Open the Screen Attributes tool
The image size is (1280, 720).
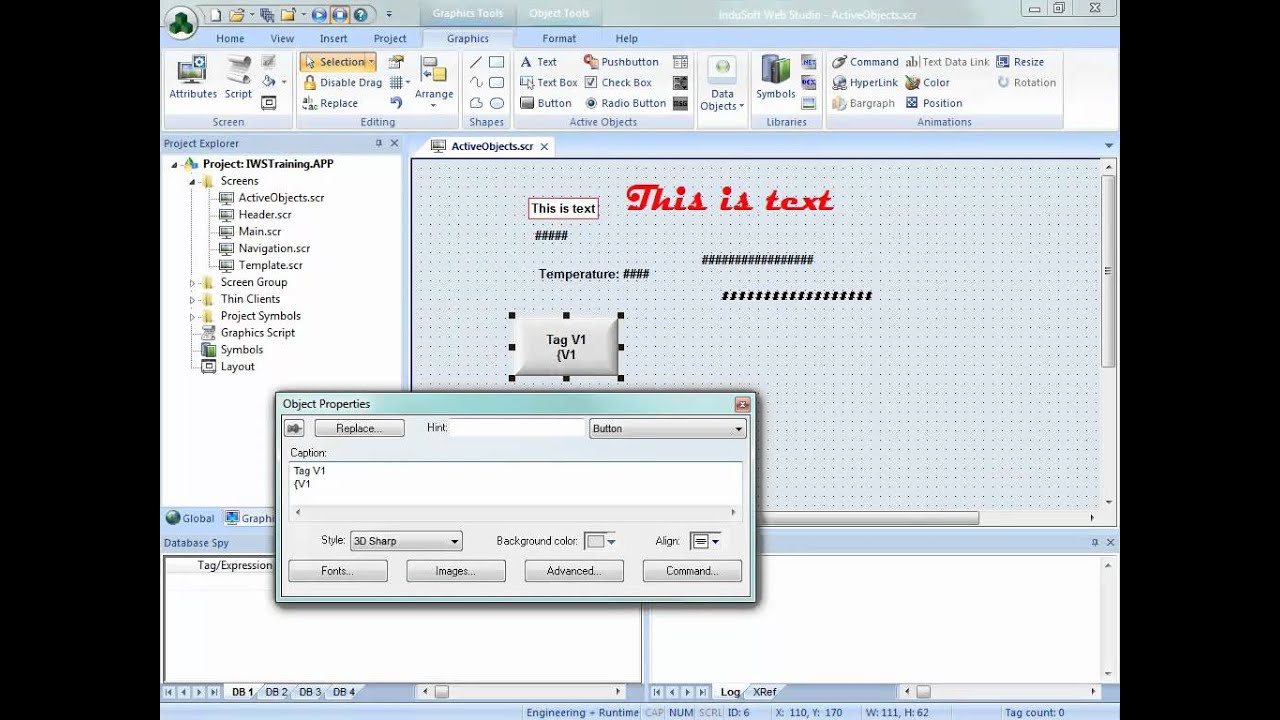[x=192, y=78]
